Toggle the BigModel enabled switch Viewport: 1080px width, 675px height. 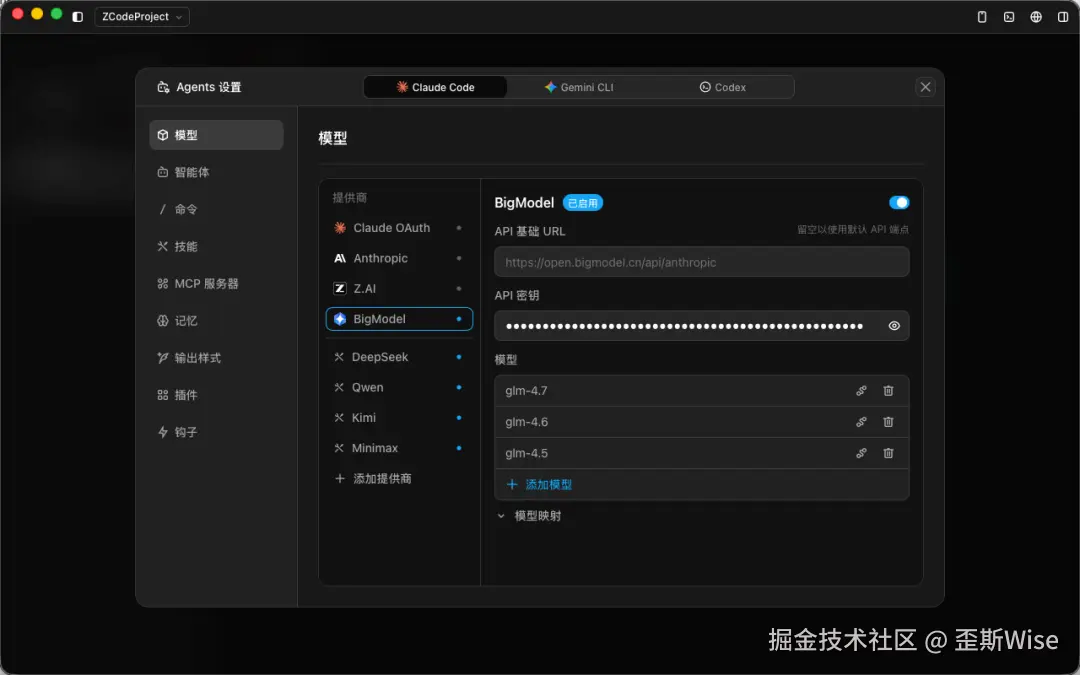pyautogui.click(x=899, y=202)
